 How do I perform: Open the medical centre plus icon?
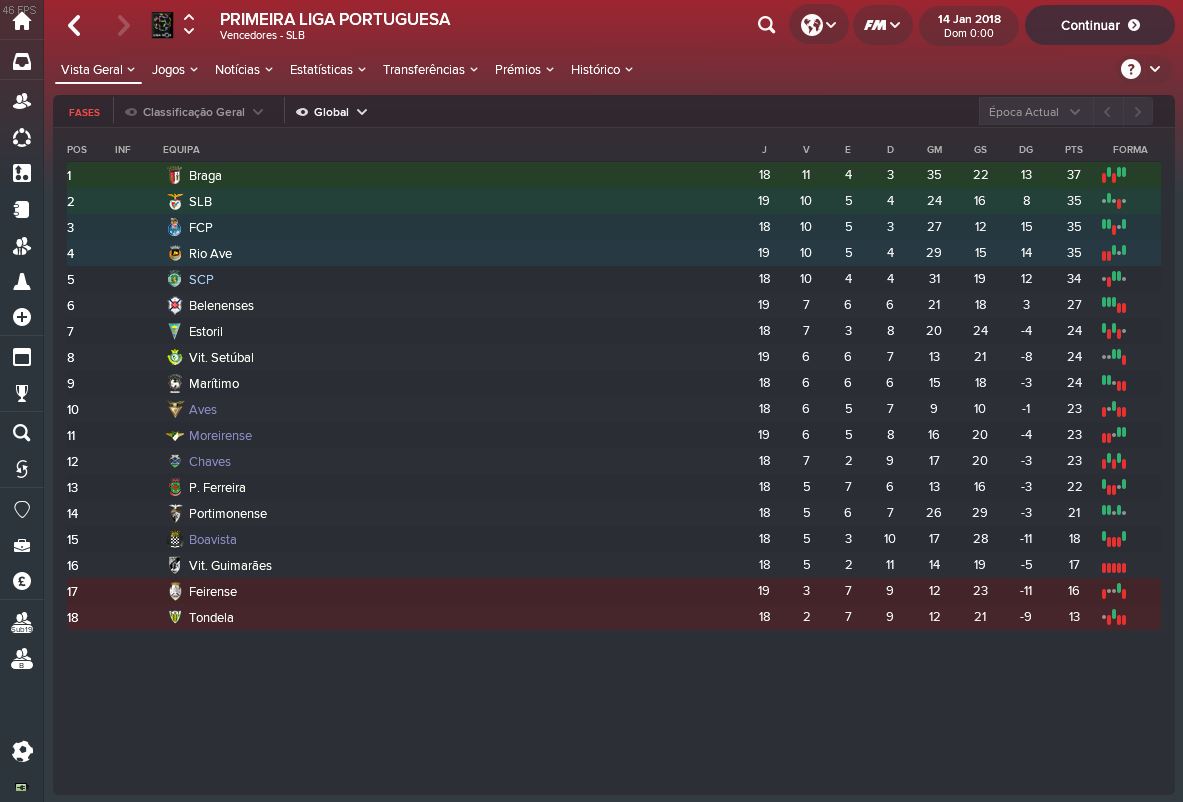(21, 317)
